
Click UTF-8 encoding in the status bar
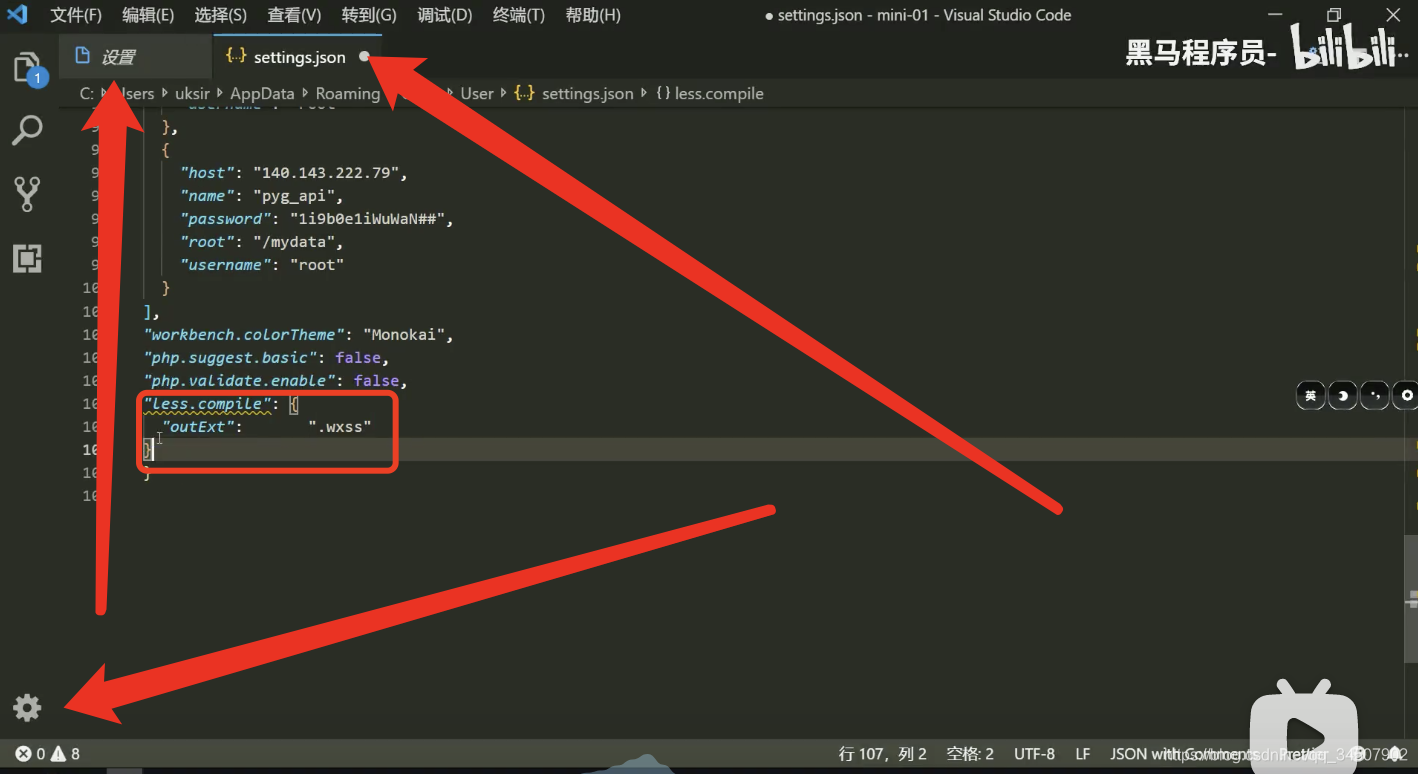1034,753
